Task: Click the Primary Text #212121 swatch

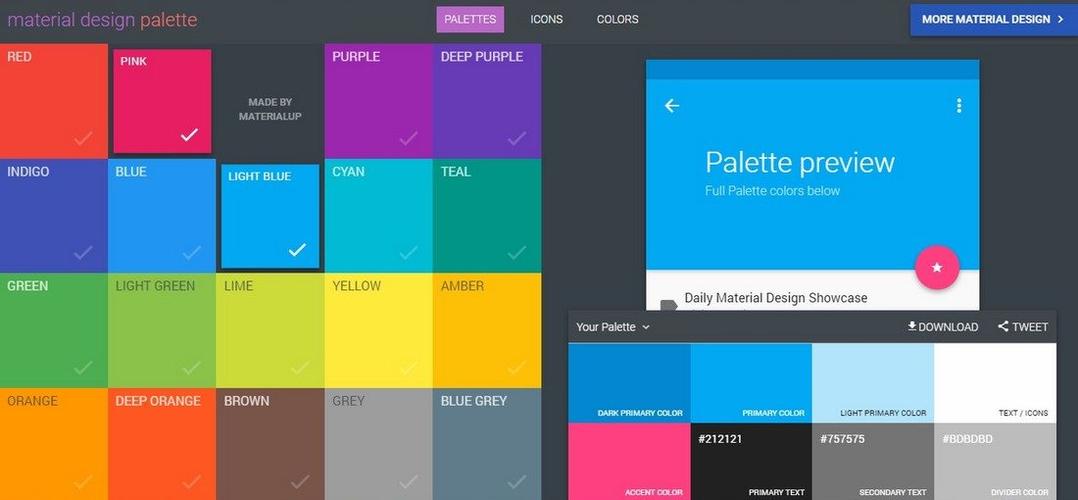Action: (x=751, y=461)
